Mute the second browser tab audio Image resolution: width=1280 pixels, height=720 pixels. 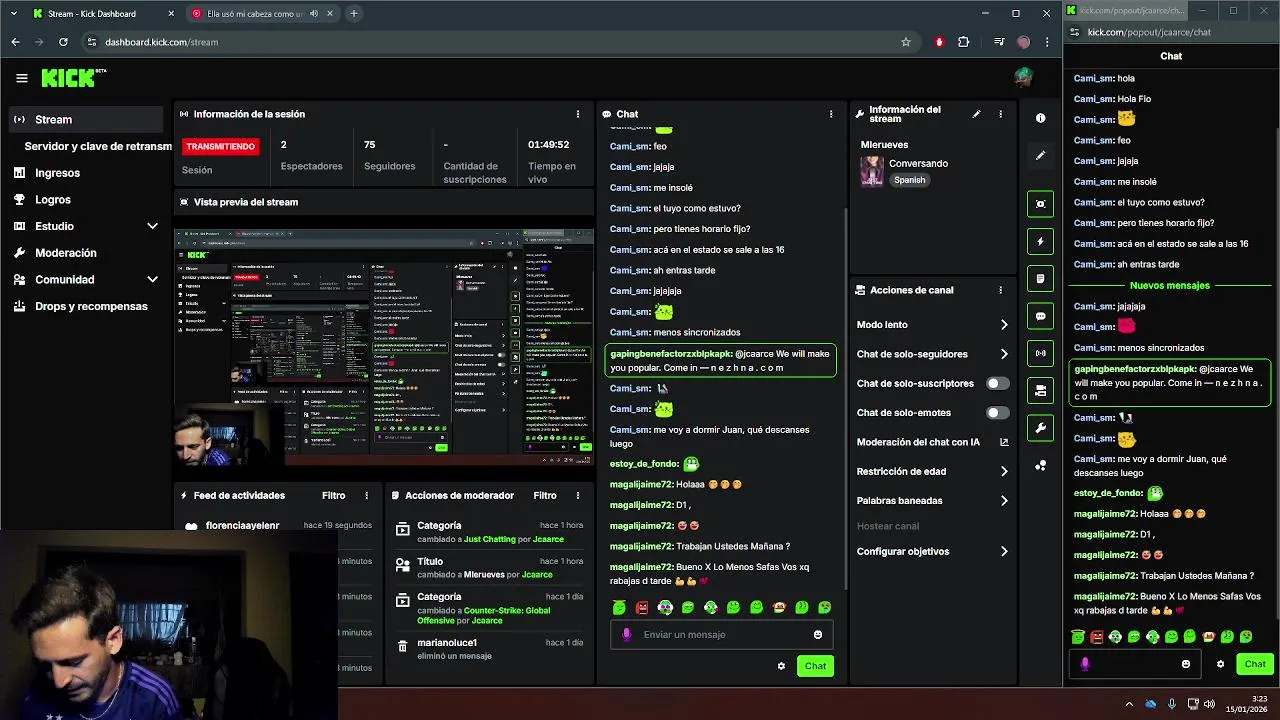[x=314, y=14]
